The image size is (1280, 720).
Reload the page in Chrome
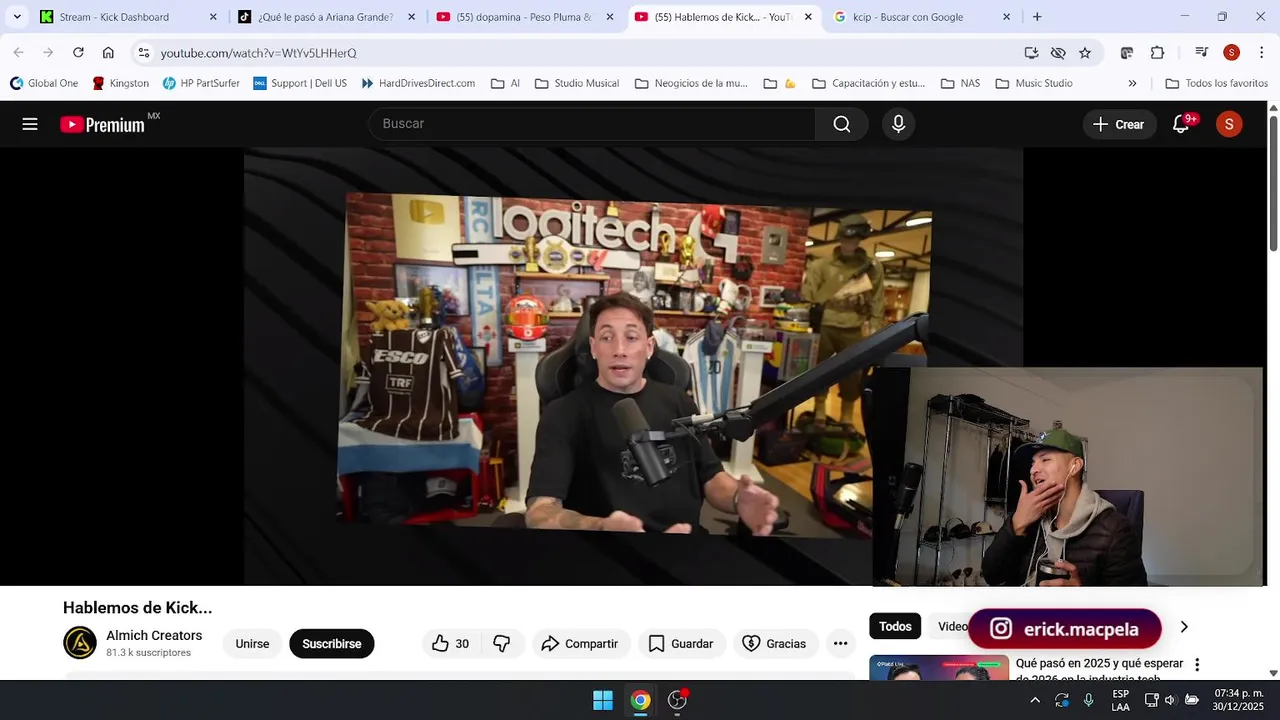pos(78,52)
